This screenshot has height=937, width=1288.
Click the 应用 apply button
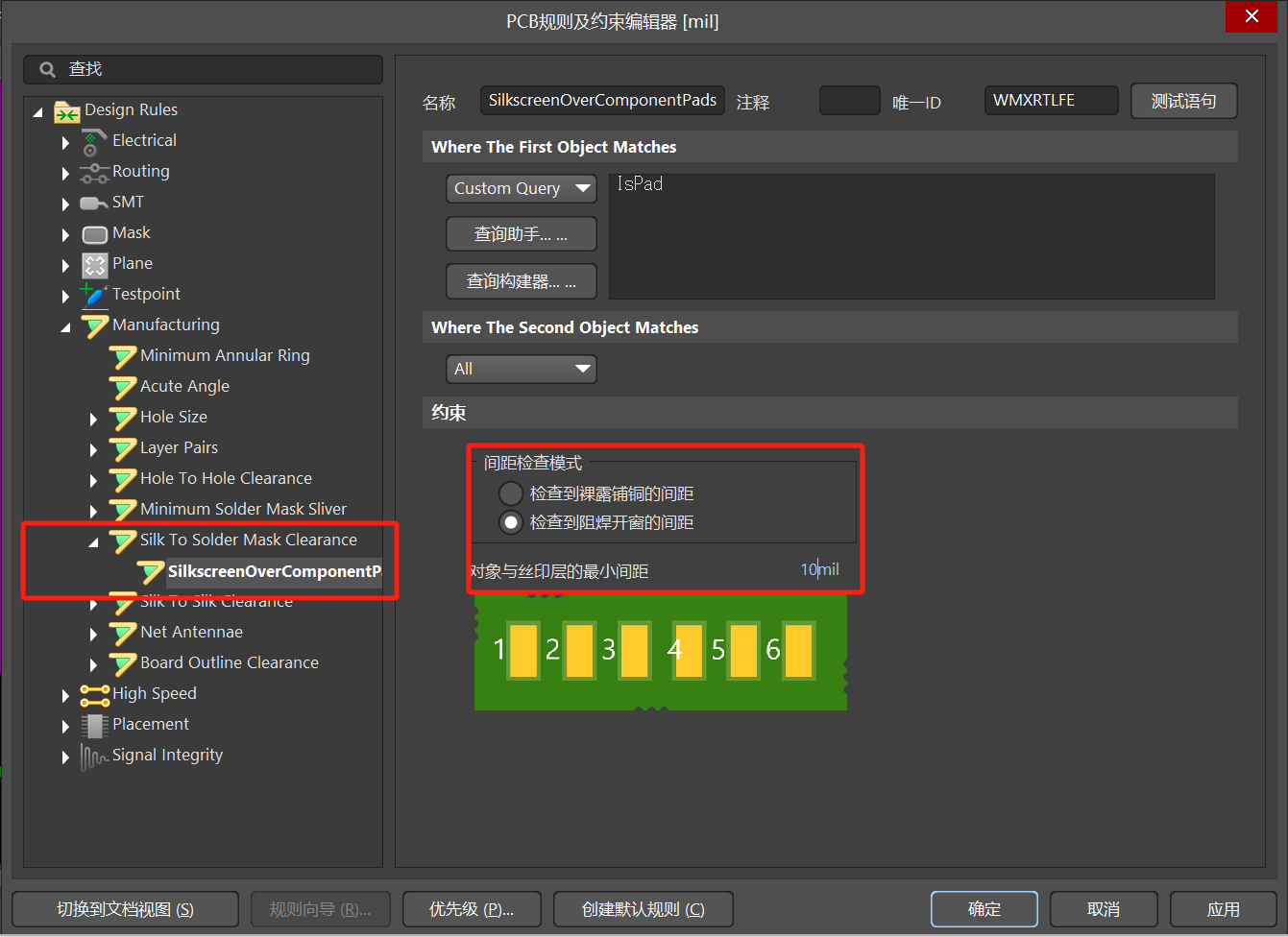pos(1223,909)
